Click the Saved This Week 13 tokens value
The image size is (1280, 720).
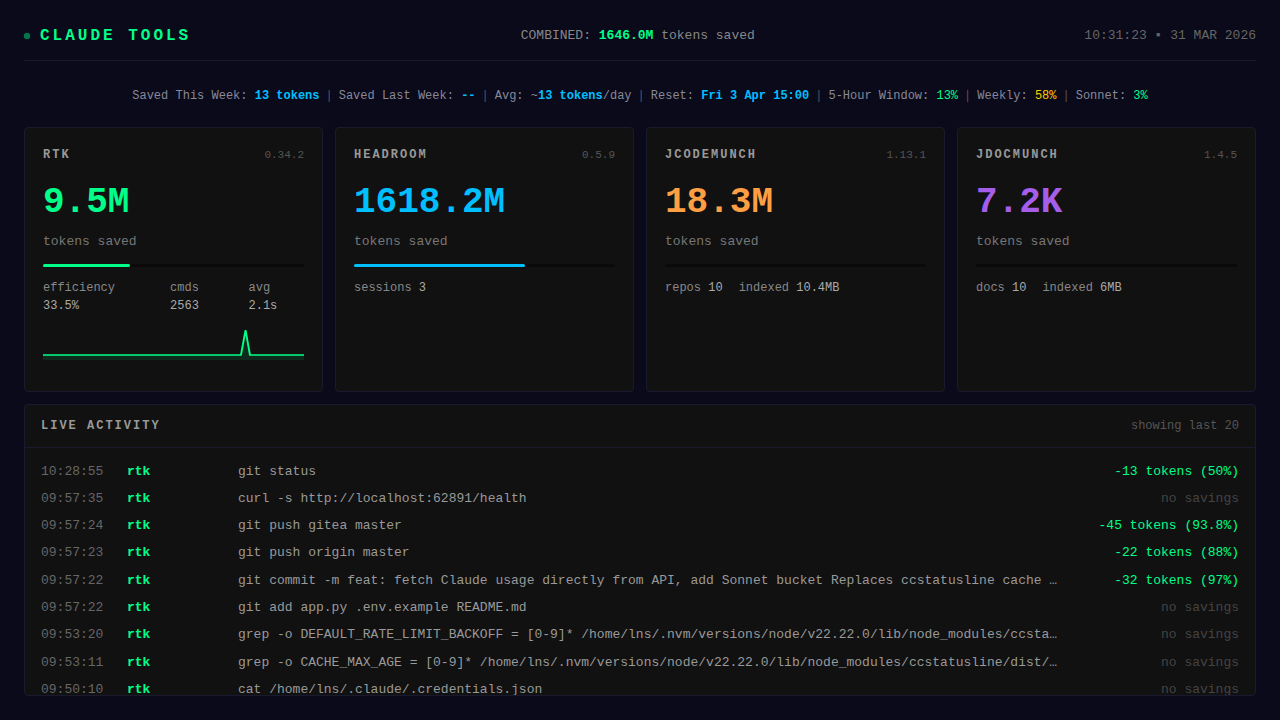[x=287, y=96]
